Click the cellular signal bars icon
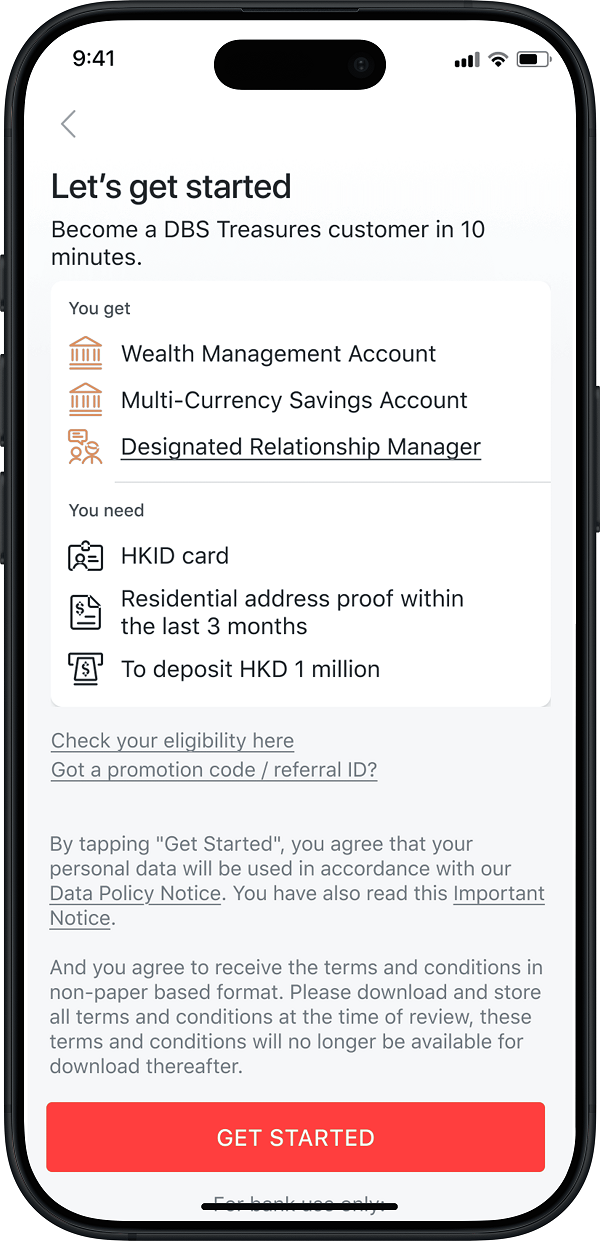This screenshot has height=1241, width=600. pyautogui.click(x=467, y=60)
